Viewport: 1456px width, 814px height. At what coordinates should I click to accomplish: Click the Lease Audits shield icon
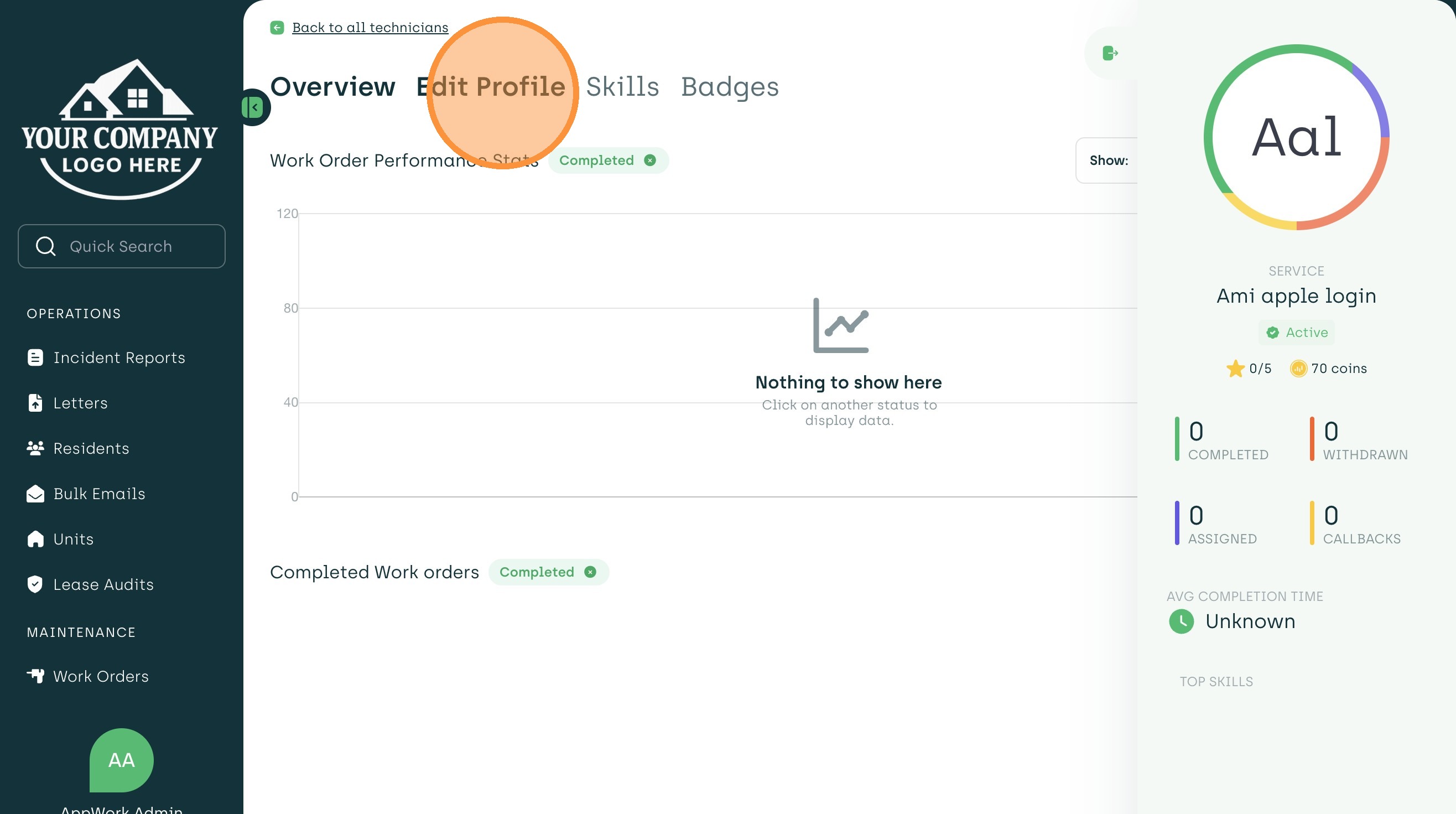[35, 584]
